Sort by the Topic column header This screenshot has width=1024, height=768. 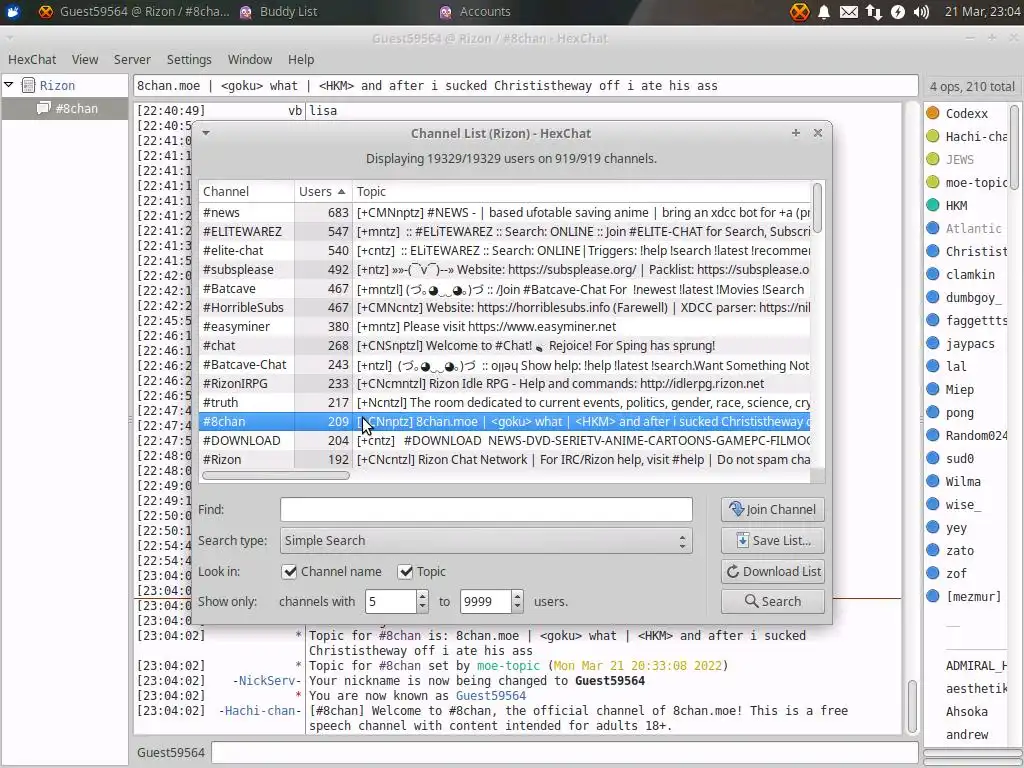pos(581,191)
